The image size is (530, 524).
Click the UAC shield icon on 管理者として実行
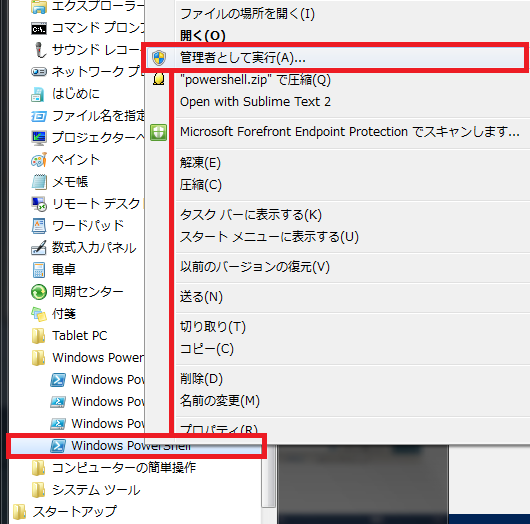point(159,57)
